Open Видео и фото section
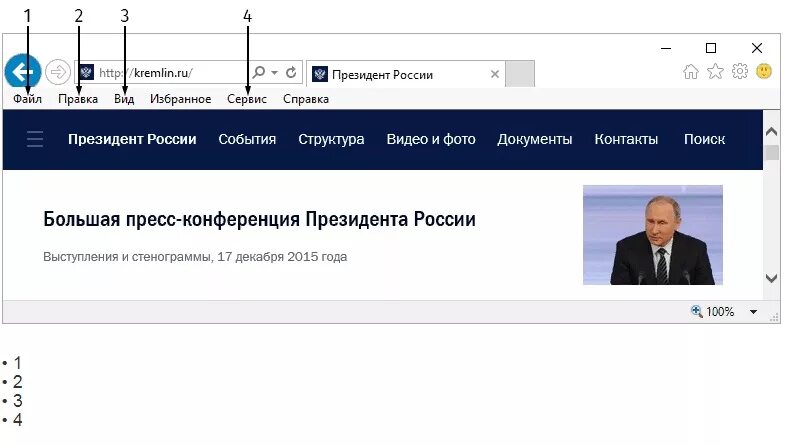 (x=431, y=139)
